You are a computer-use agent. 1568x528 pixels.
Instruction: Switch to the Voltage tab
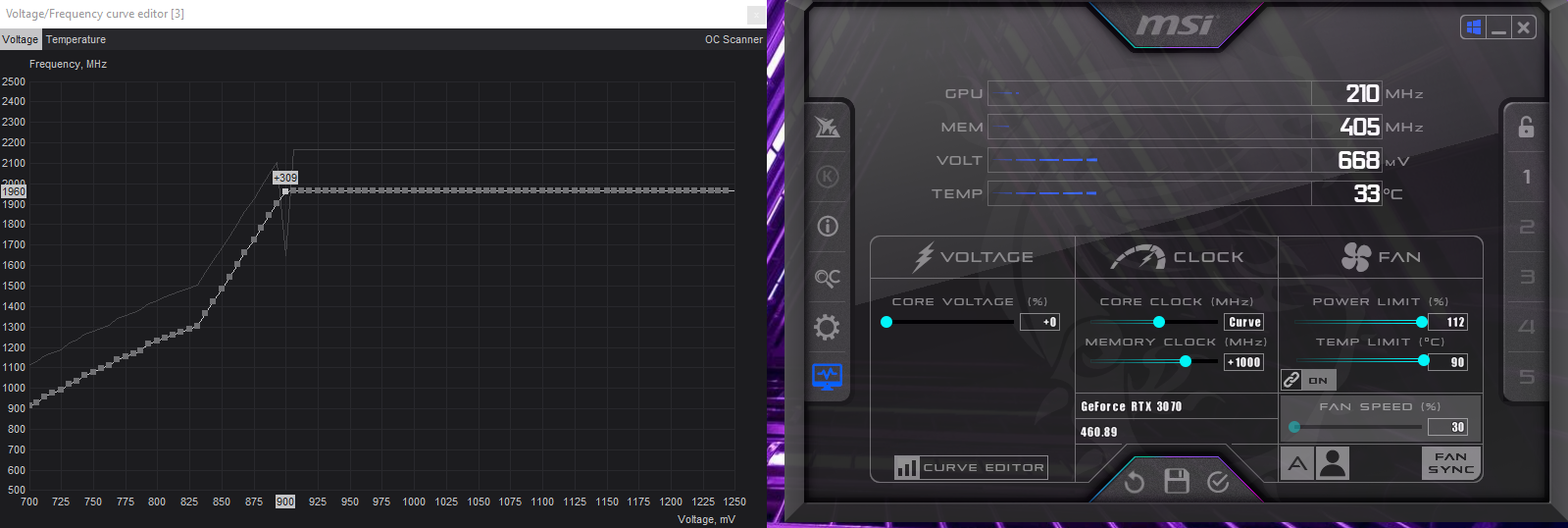pos(21,39)
